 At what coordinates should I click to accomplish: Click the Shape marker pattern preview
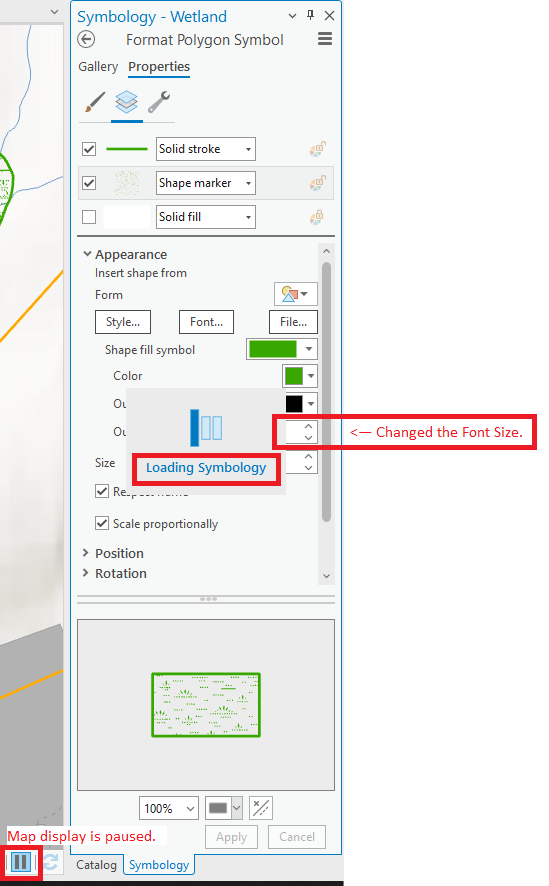point(127,183)
